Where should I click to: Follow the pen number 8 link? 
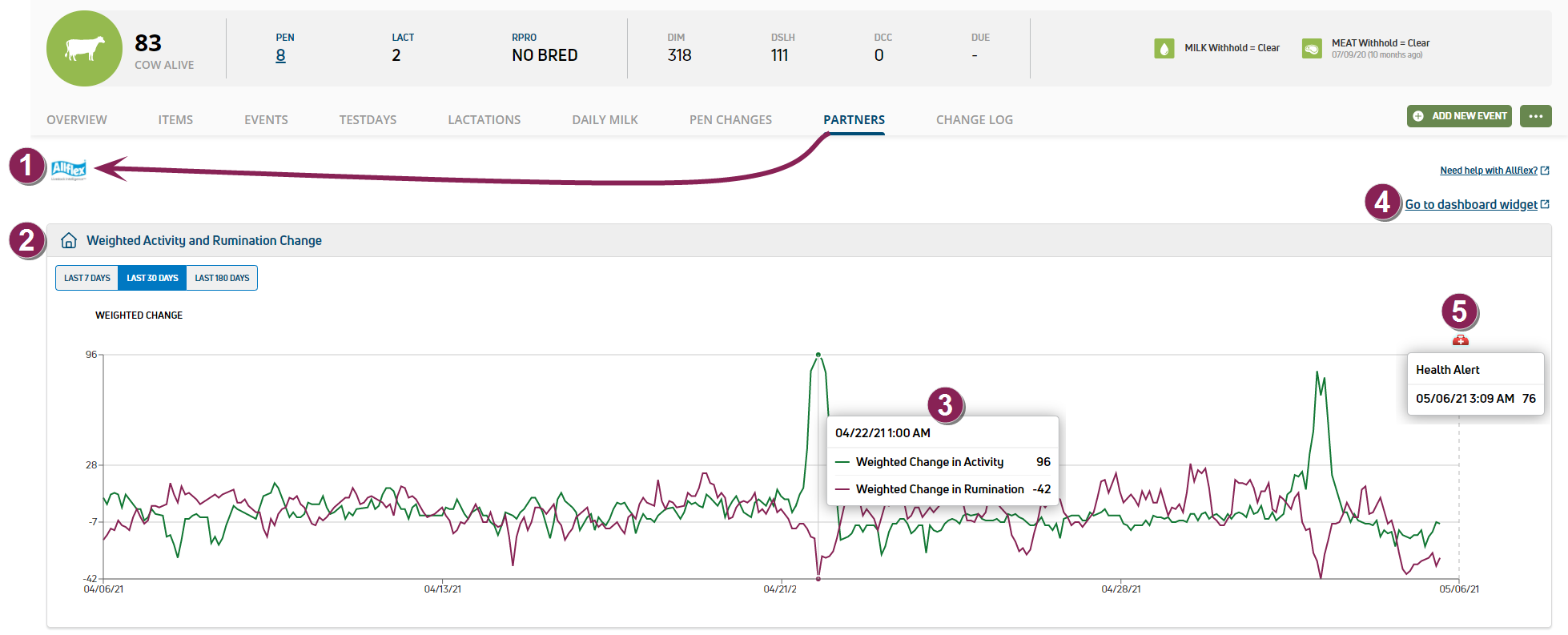[x=280, y=55]
